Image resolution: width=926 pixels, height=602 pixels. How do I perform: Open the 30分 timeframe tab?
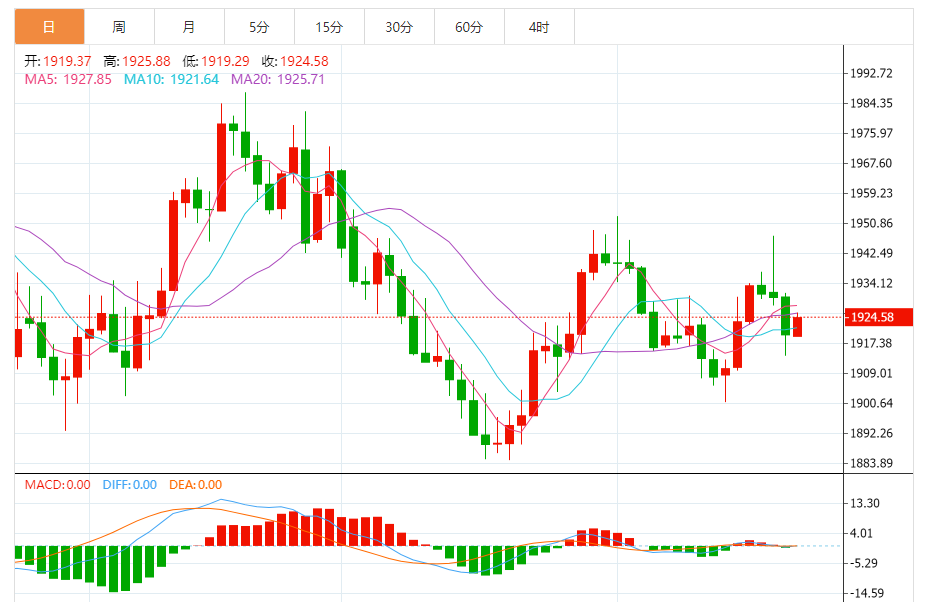[x=399, y=27]
